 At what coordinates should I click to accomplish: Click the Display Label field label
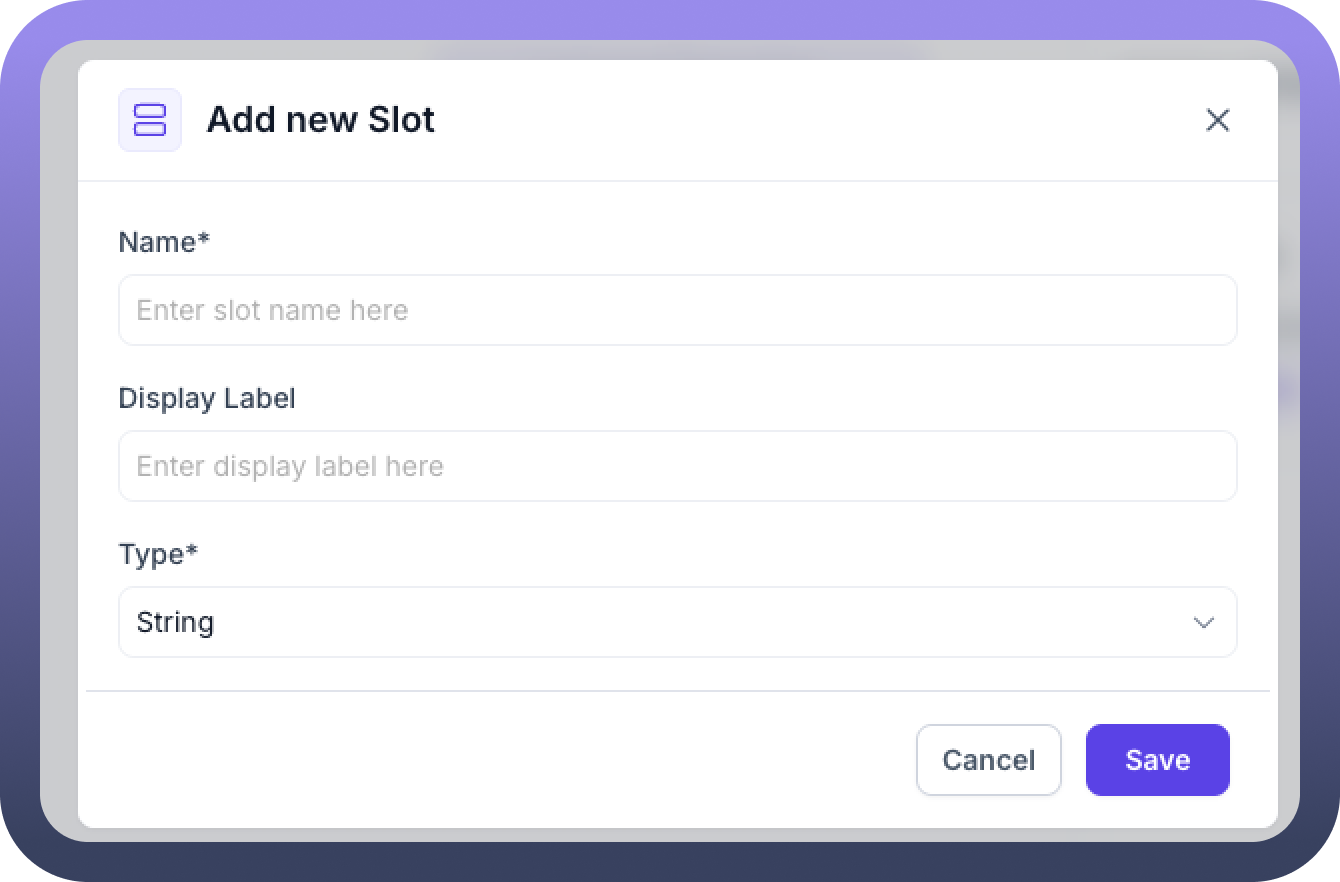[207, 398]
